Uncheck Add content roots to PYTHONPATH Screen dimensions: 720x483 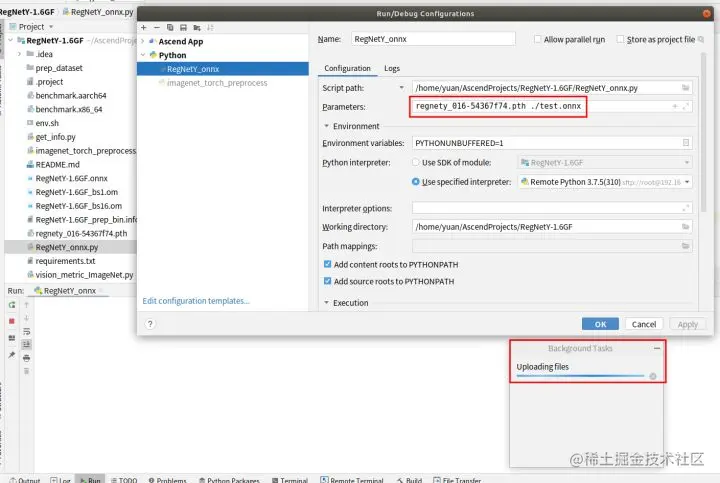(327, 264)
